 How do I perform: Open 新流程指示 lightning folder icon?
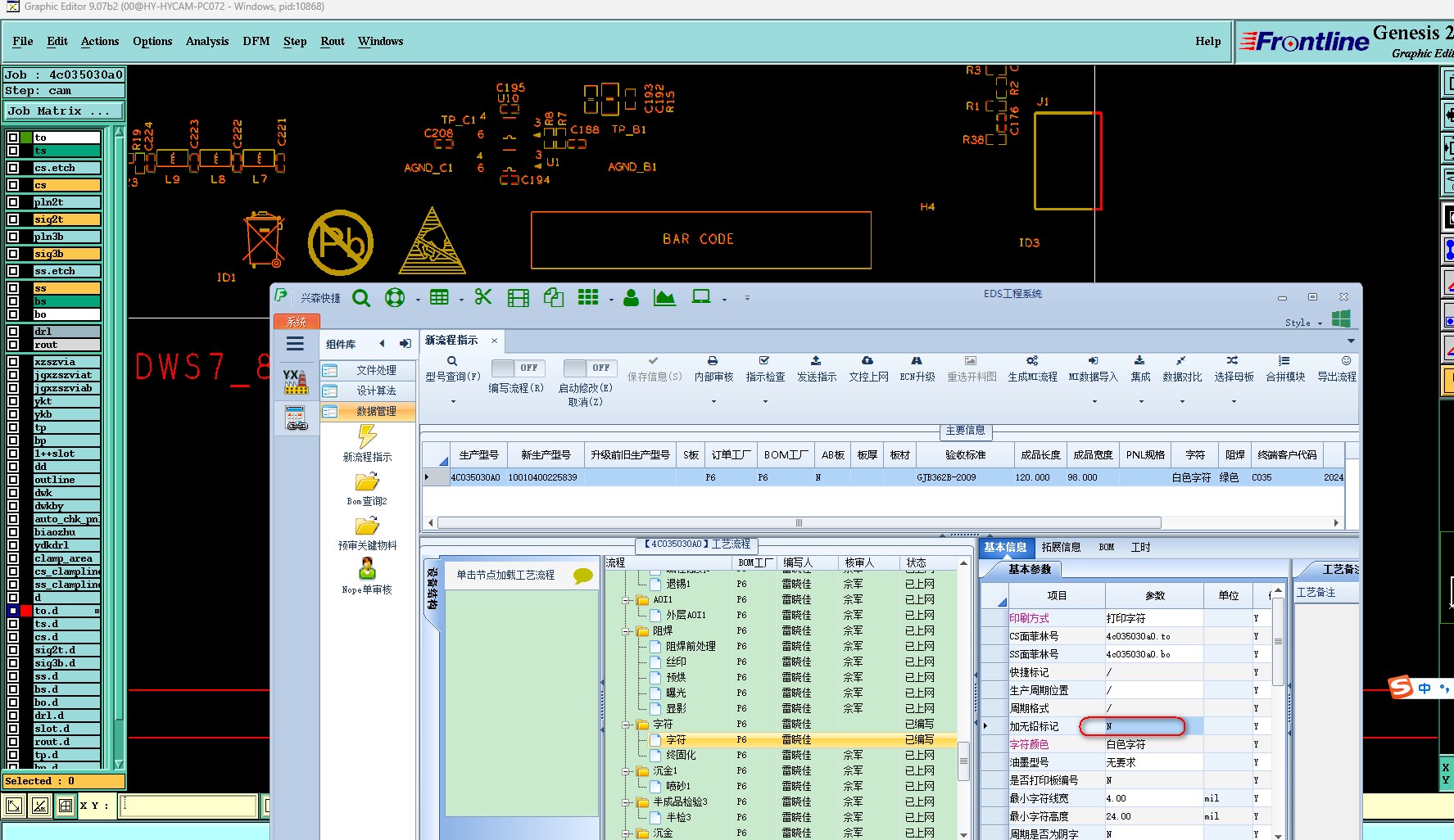[367, 436]
